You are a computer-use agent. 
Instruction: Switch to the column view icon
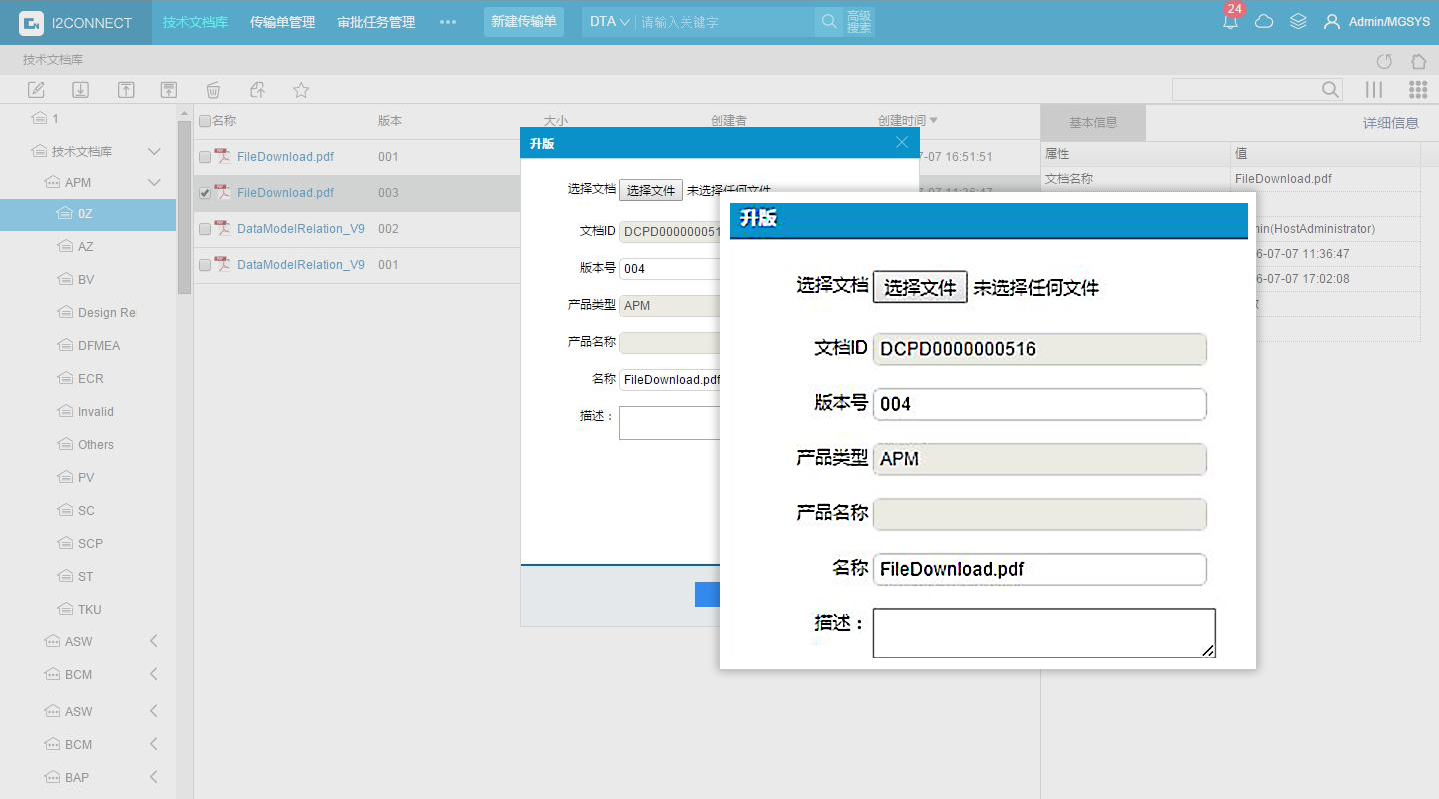pyautogui.click(x=1374, y=90)
